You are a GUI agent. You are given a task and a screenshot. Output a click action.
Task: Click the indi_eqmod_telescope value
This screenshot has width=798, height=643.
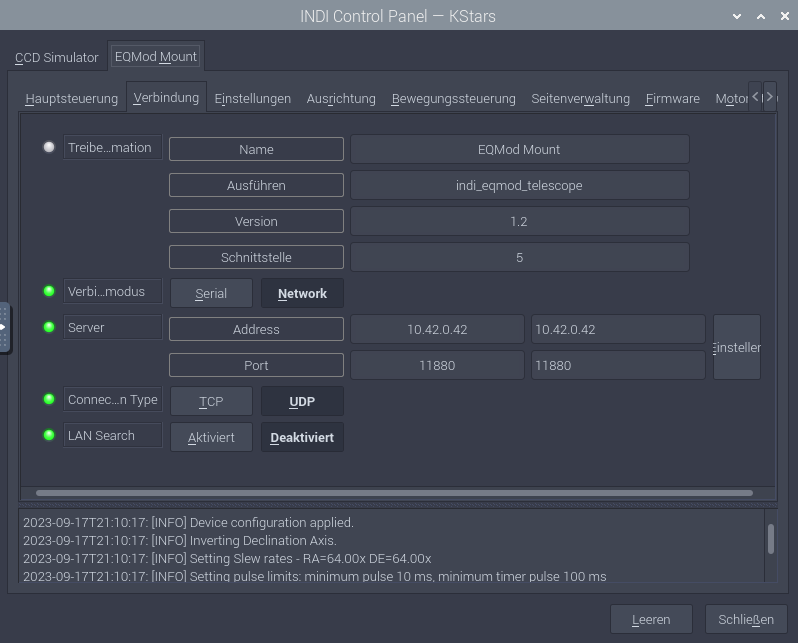pos(520,185)
